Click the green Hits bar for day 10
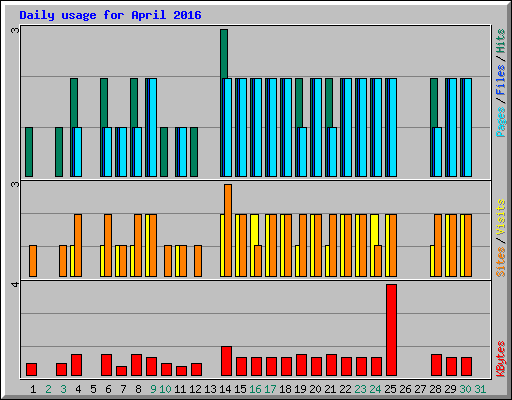This screenshot has width=512, height=400. pyautogui.click(x=164, y=152)
